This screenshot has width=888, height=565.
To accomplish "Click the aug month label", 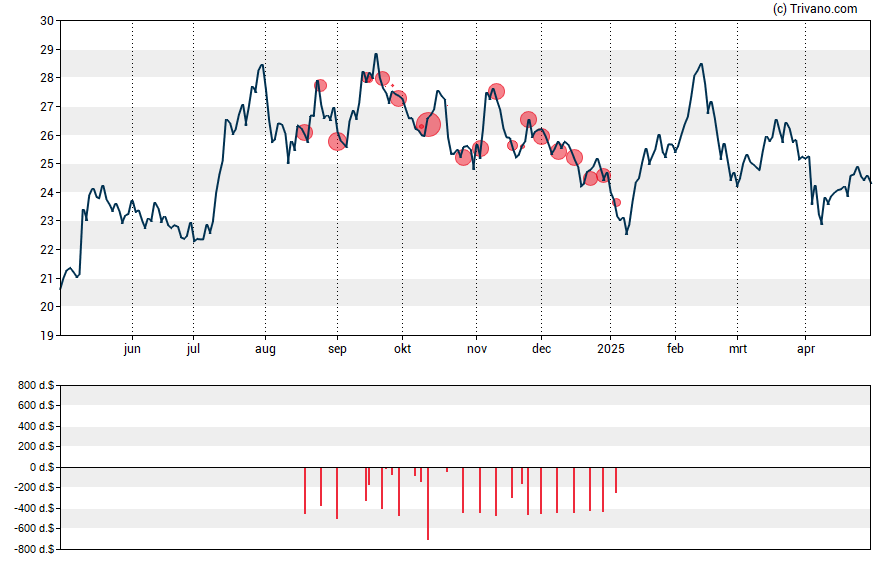I will [x=265, y=349].
